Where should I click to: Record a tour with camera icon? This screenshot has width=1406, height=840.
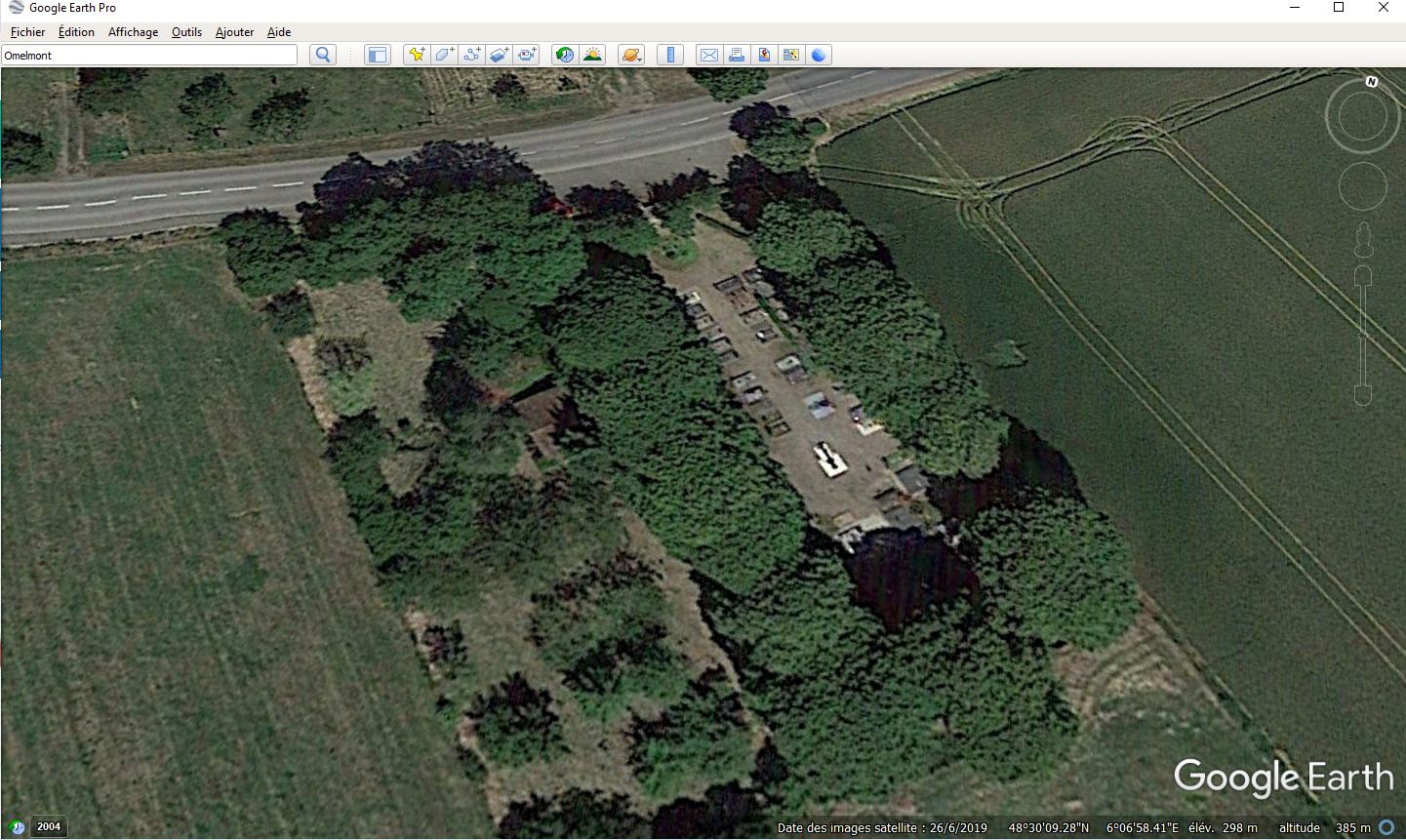[x=527, y=55]
